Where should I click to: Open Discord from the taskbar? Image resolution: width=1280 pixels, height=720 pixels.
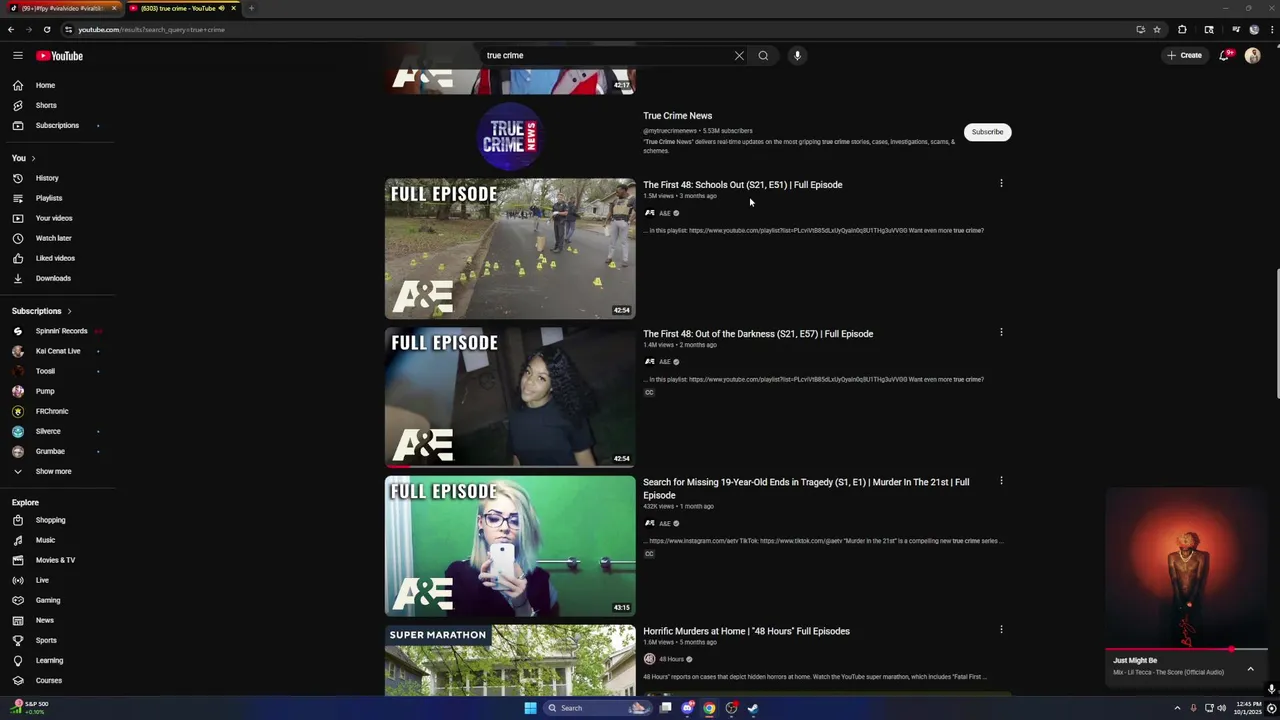[x=688, y=708]
